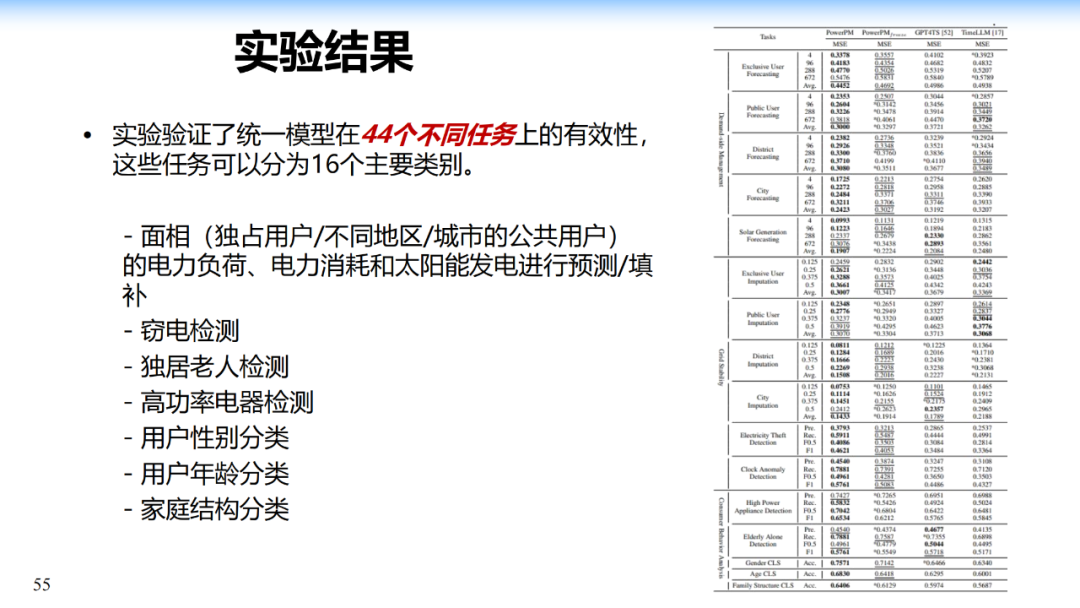Screen dimensions: 1080x608
Task: Click the line starting '- 面相（独占用户'
Action: tap(371, 236)
